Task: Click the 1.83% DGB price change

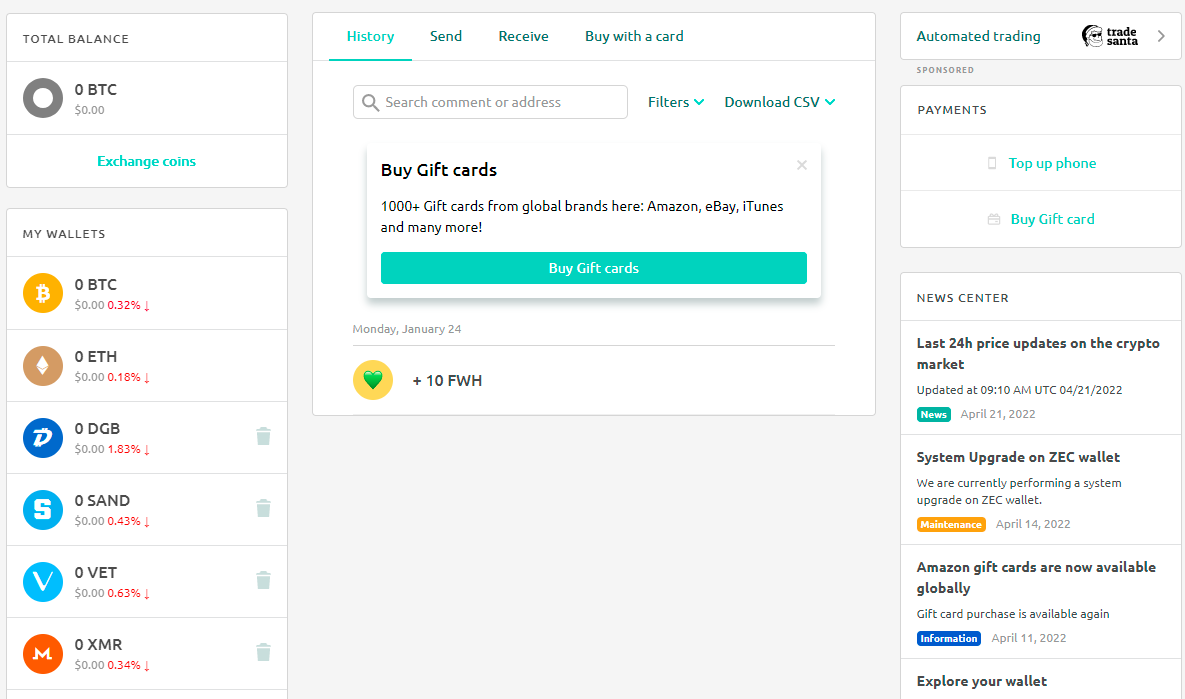Action: pyautogui.click(x=128, y=449)
